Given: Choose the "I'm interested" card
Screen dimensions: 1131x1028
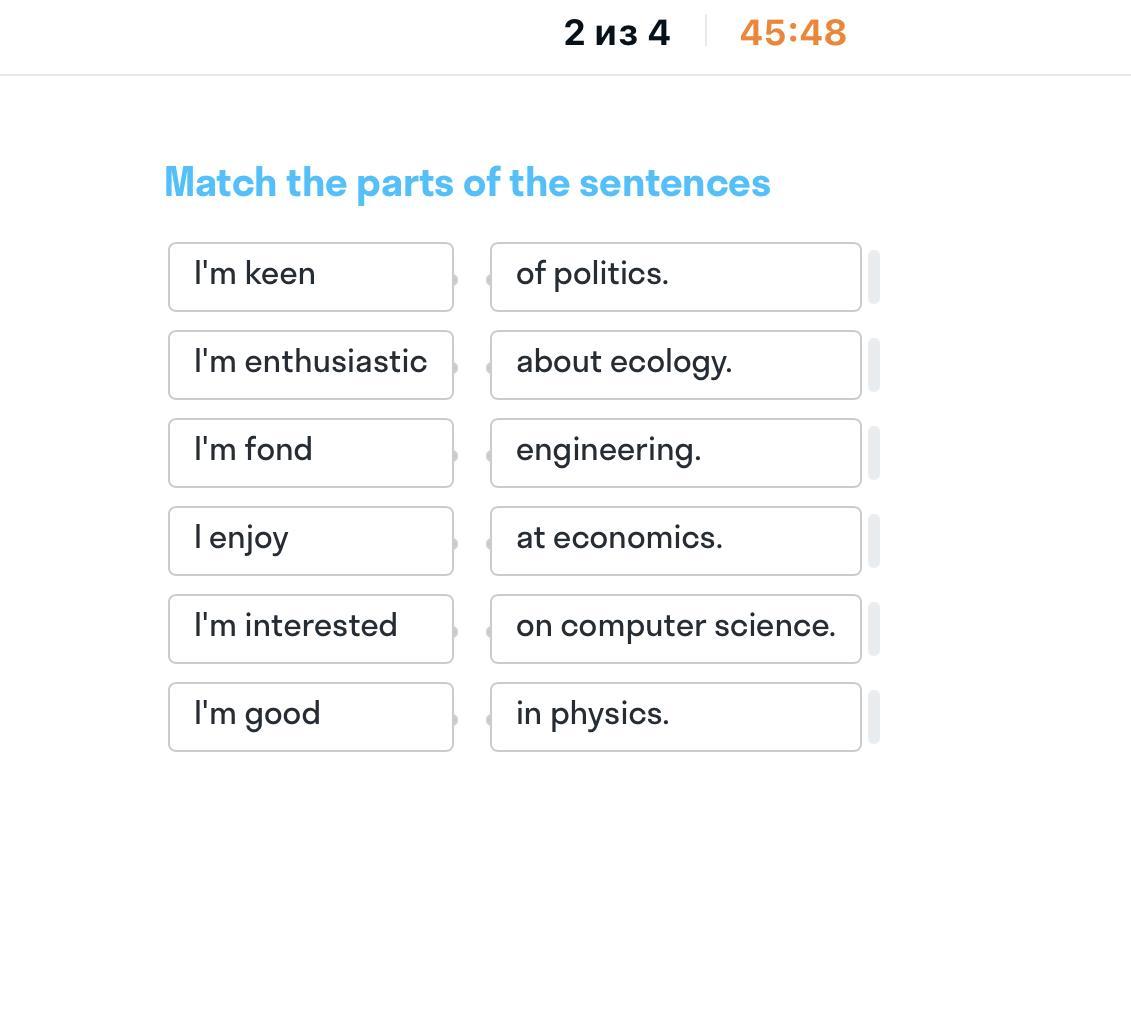Looking at the screenshot, I should 310,628.
